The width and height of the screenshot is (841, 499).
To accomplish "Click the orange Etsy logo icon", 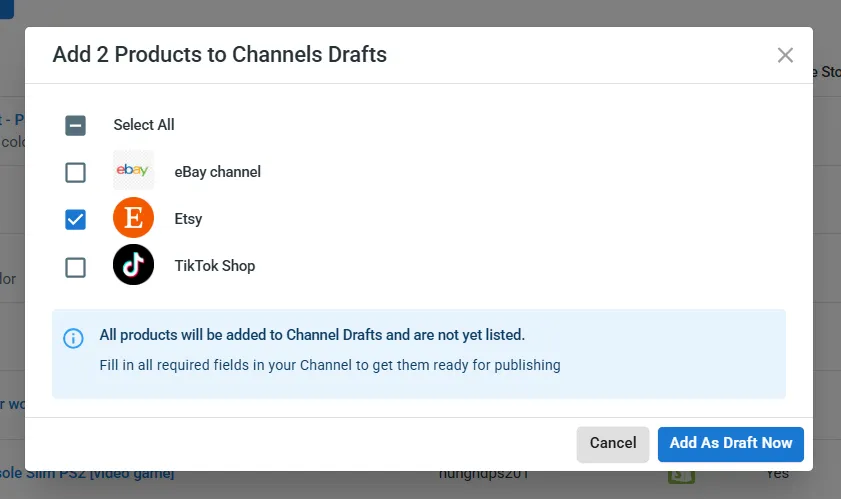I will (133, 218).
